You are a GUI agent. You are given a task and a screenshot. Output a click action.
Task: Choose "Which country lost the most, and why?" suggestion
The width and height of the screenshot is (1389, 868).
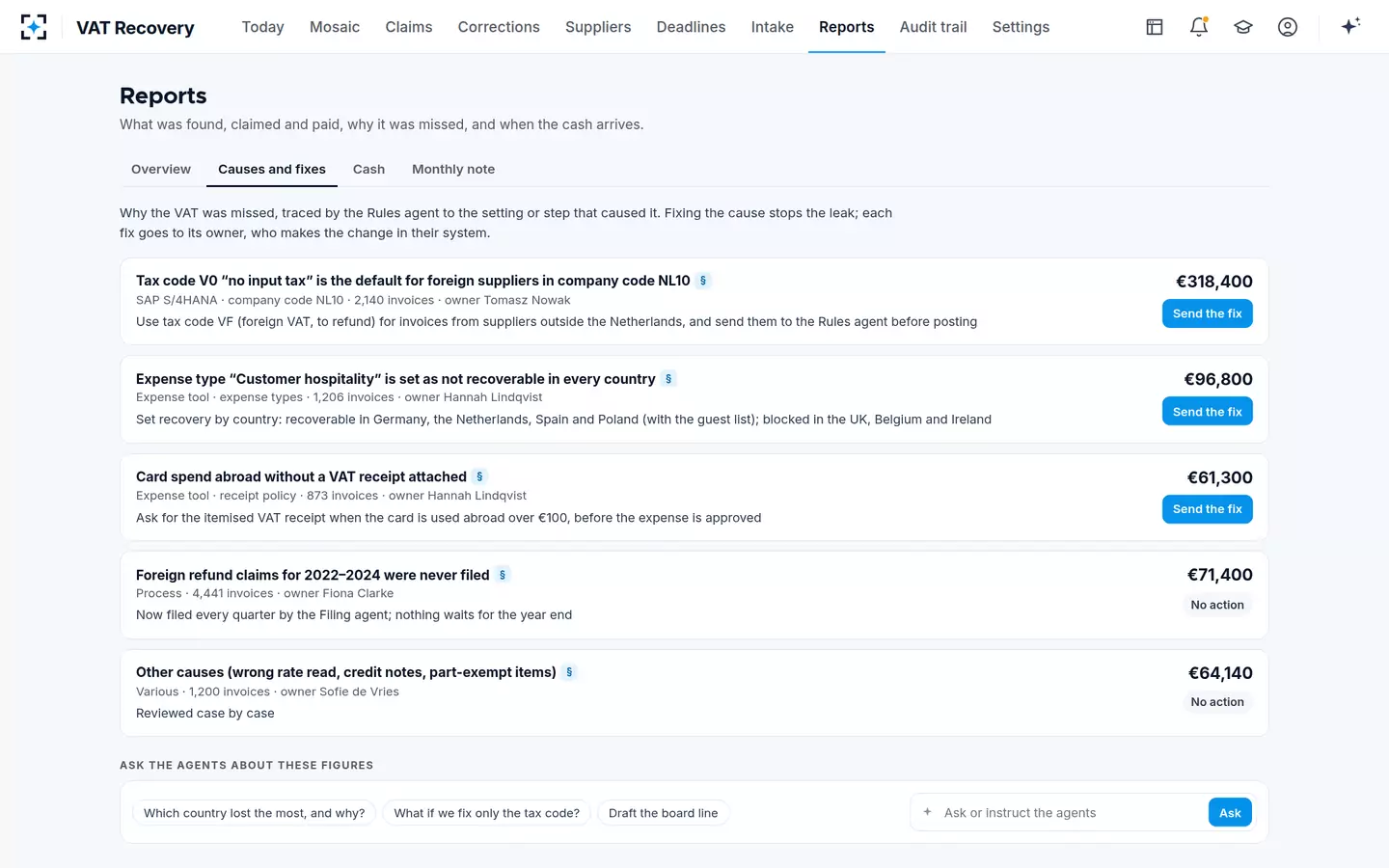point(255,813)
